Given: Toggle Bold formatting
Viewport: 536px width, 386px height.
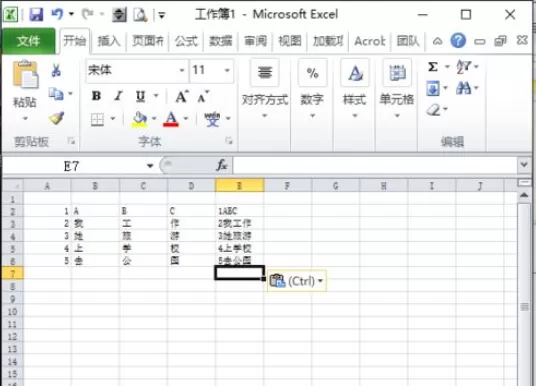Looking at the screenshot, I should [x=96, y=96].
